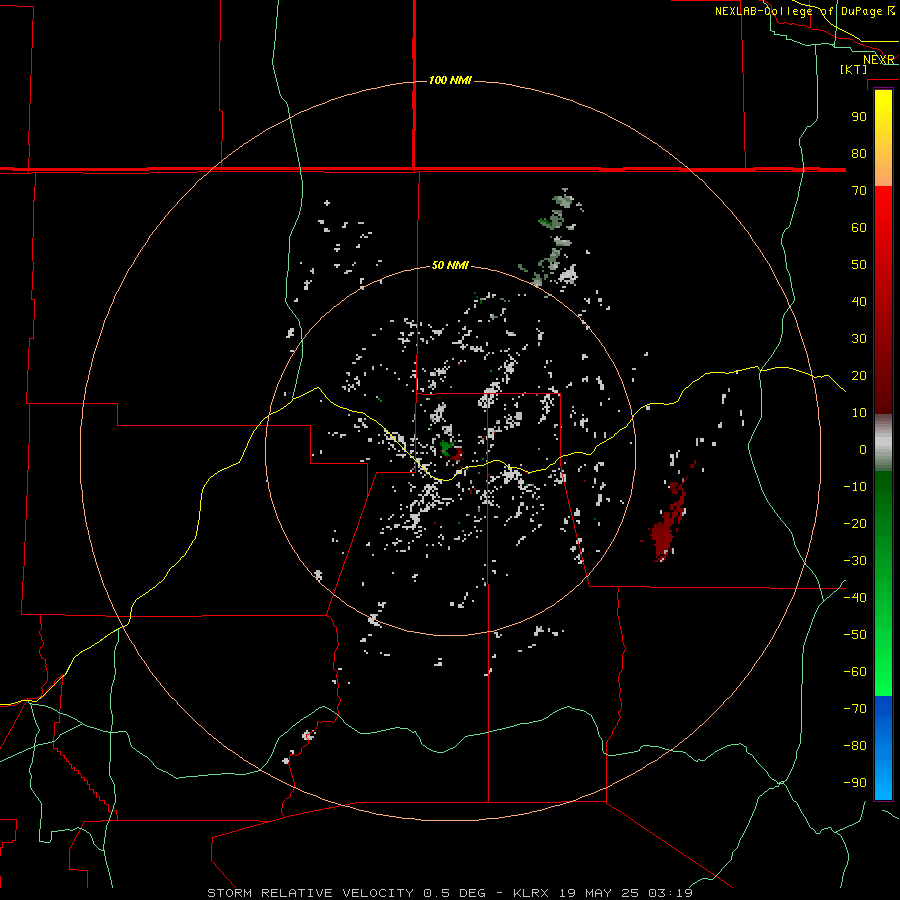The width and height of the screenshot is (900, 900).
Task: Click the gray near-zero segment of color bar
Action: tap(883, 443)
